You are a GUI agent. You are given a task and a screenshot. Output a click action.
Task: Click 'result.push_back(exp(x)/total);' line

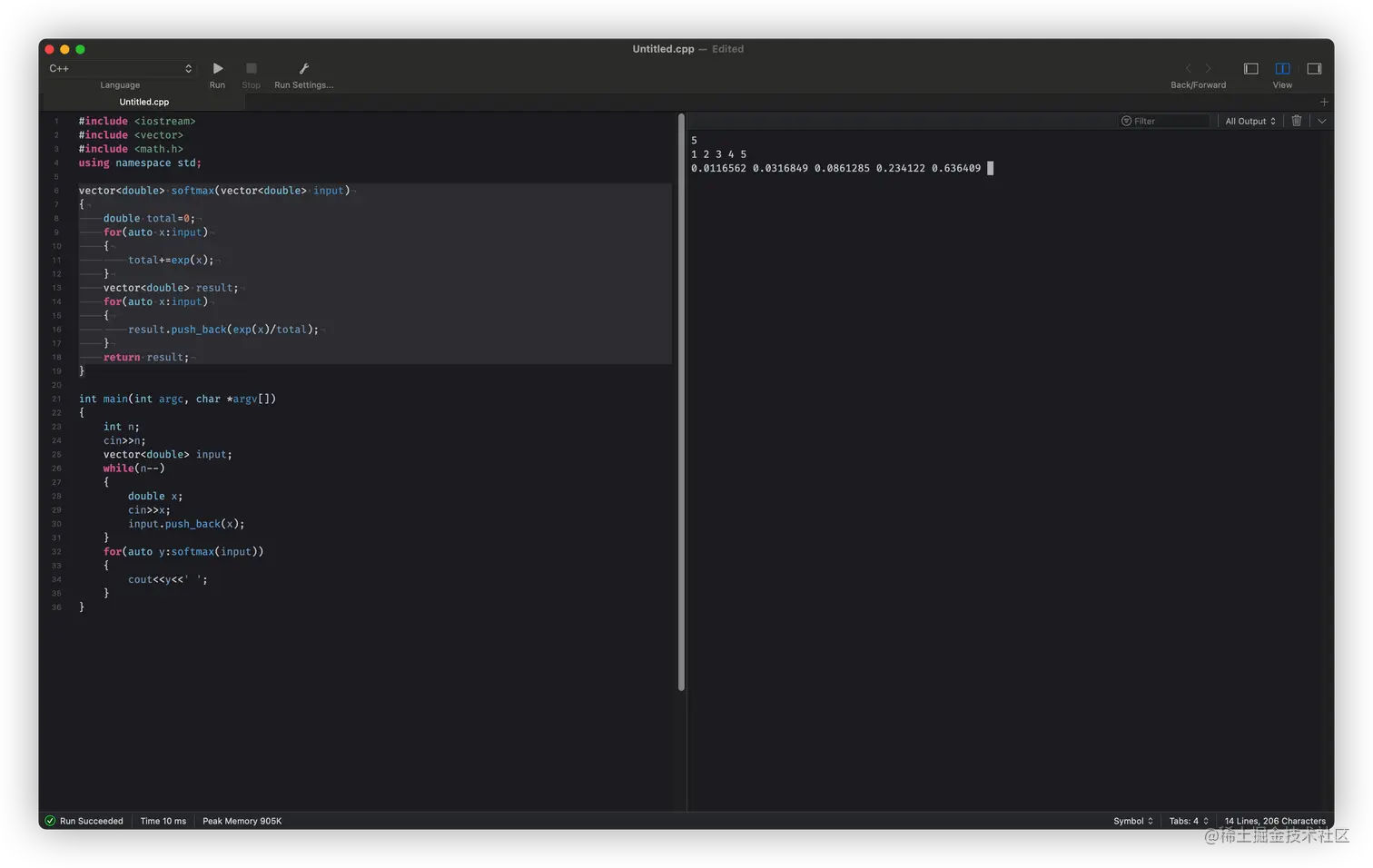point(223,330)
